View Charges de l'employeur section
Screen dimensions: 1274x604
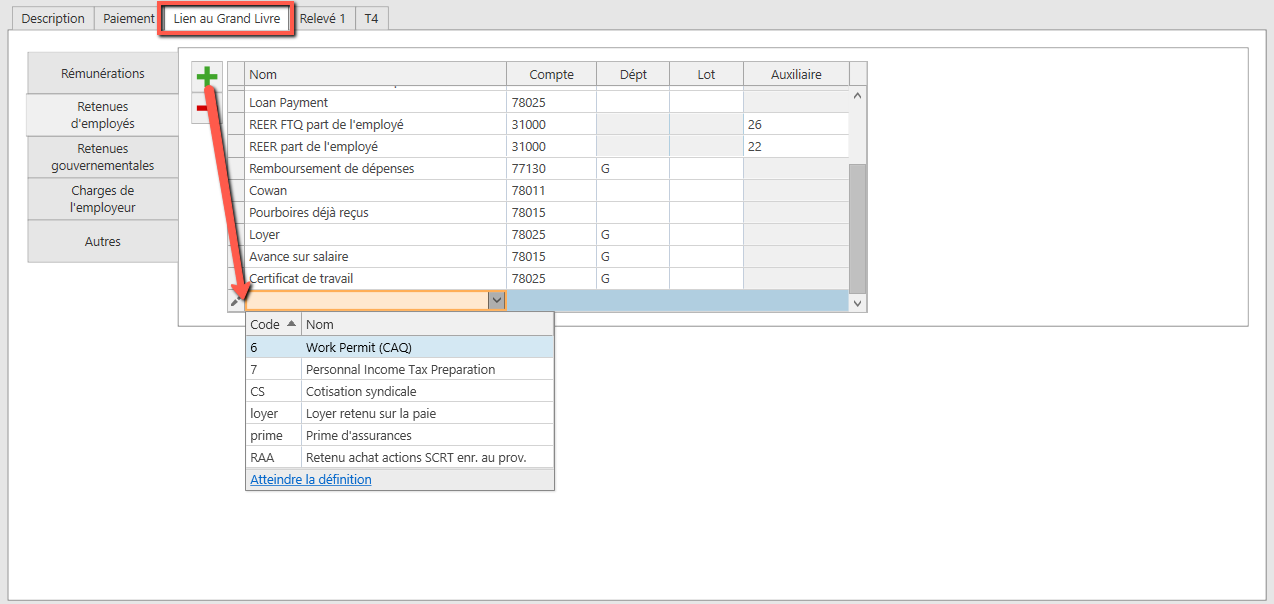[x=103, y=199]
